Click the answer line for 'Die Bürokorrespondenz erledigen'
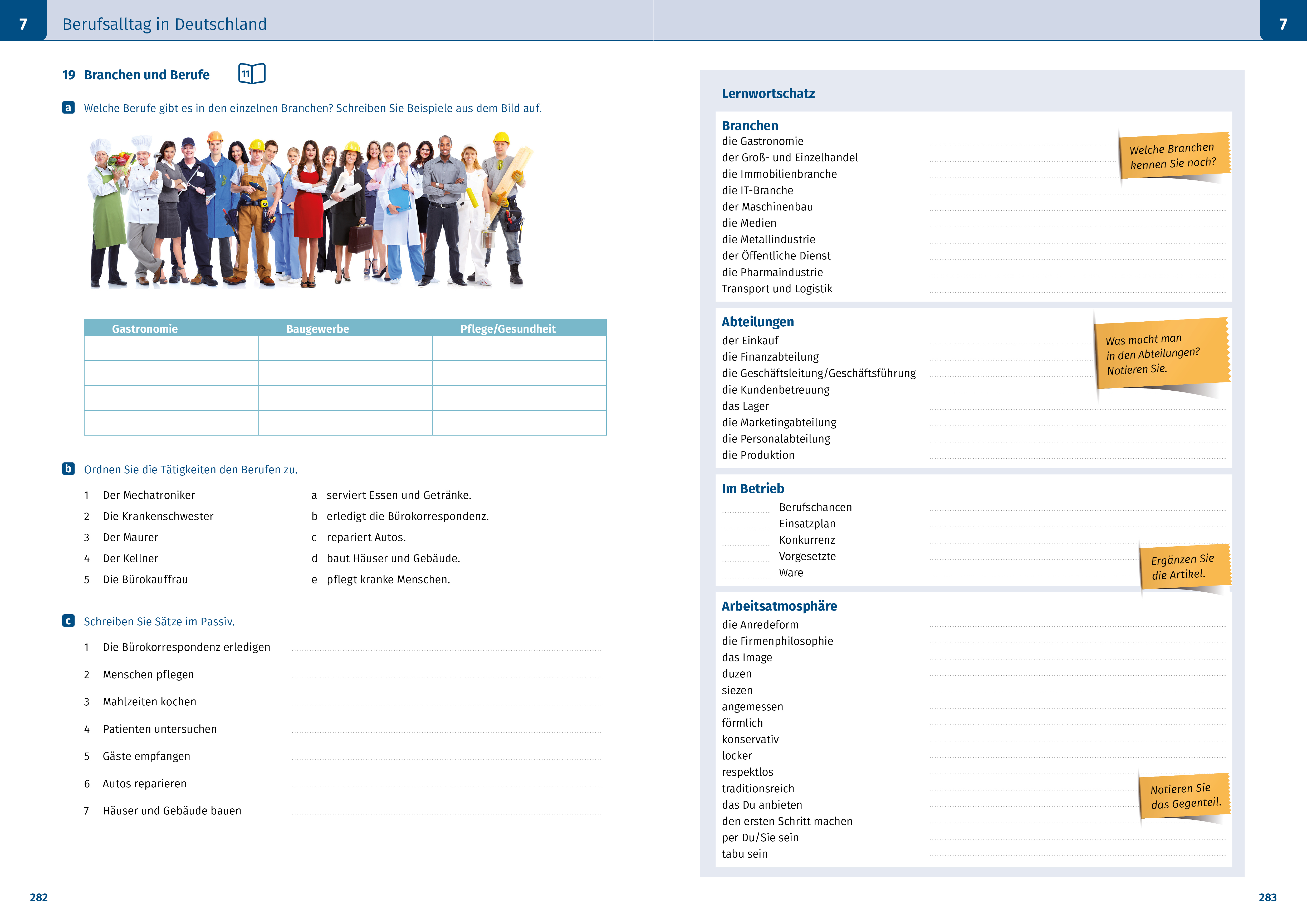The width and height of the screenshot is (1307, 924). click(x=447, y=647)
